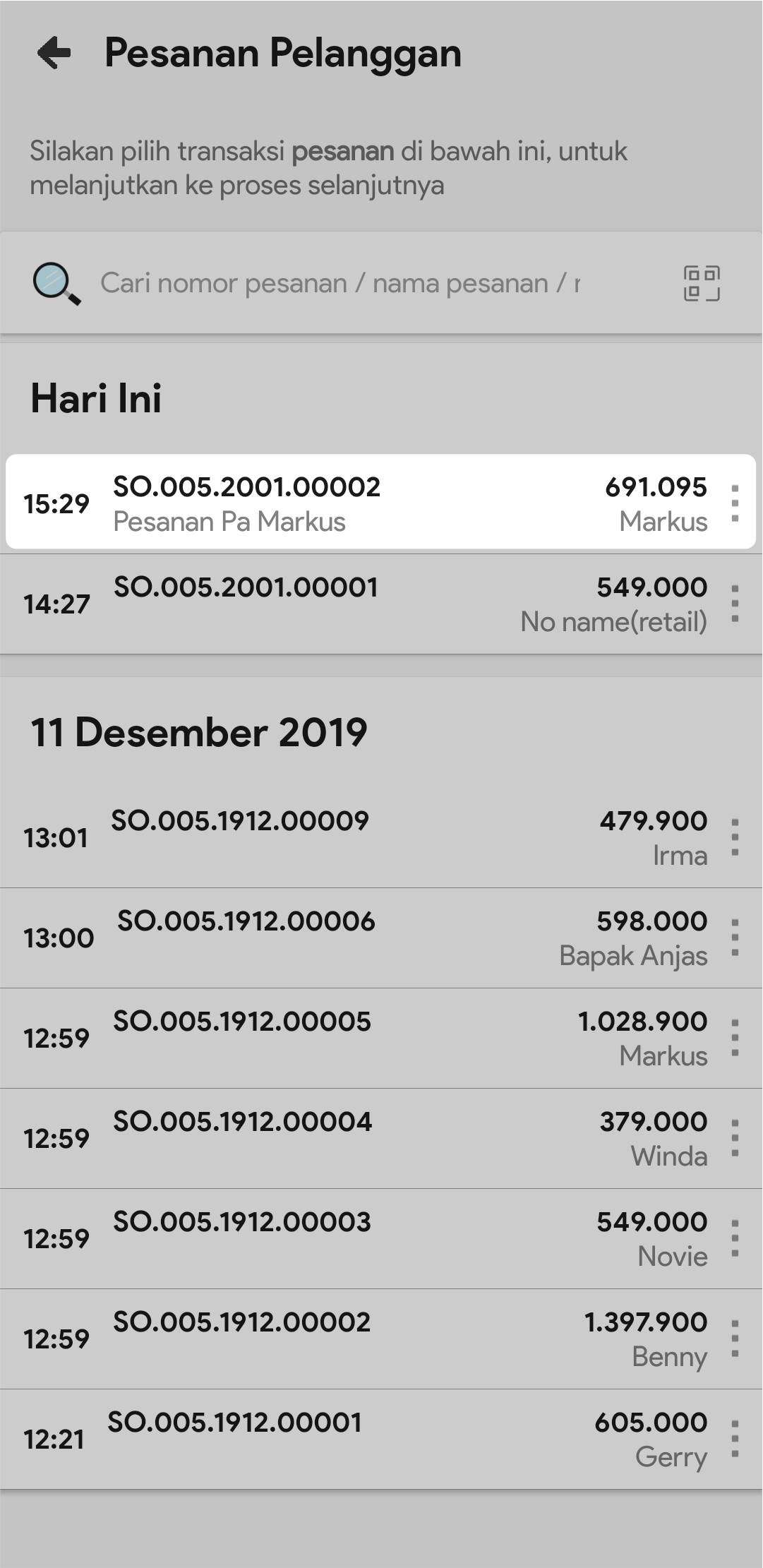Show options menu for Winda's order
Screen dimensions: 763x1568
coord(735,1138)
